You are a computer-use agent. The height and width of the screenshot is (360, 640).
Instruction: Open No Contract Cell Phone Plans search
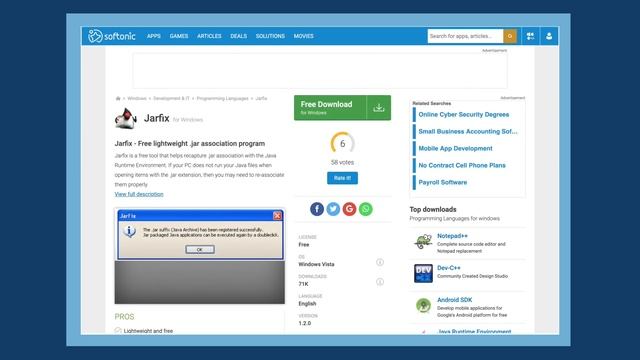pos(462,165)
